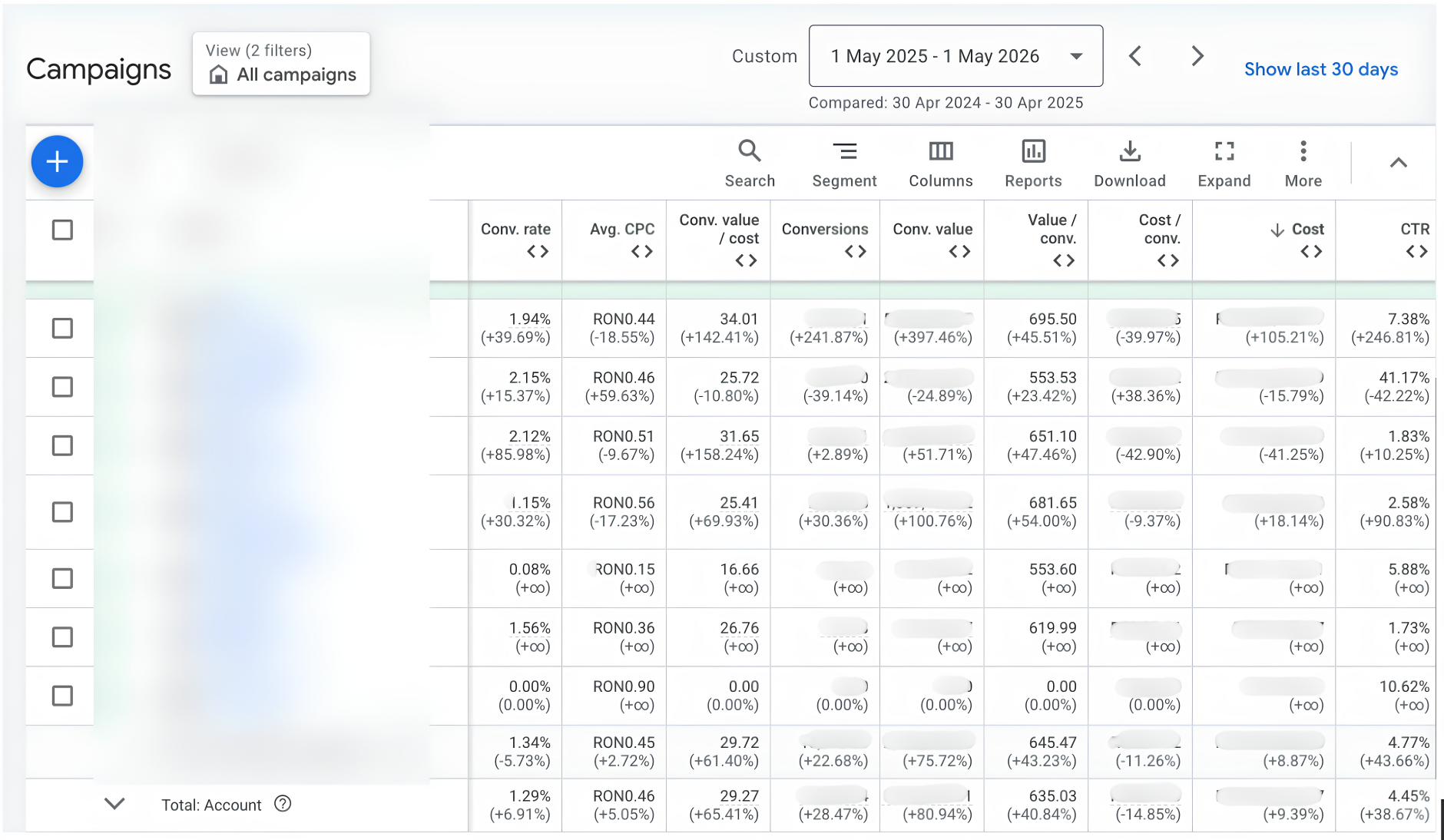Collapse the chart with the up chevron
This screenshot has height=840, width=1444.
coord(1398,163)
